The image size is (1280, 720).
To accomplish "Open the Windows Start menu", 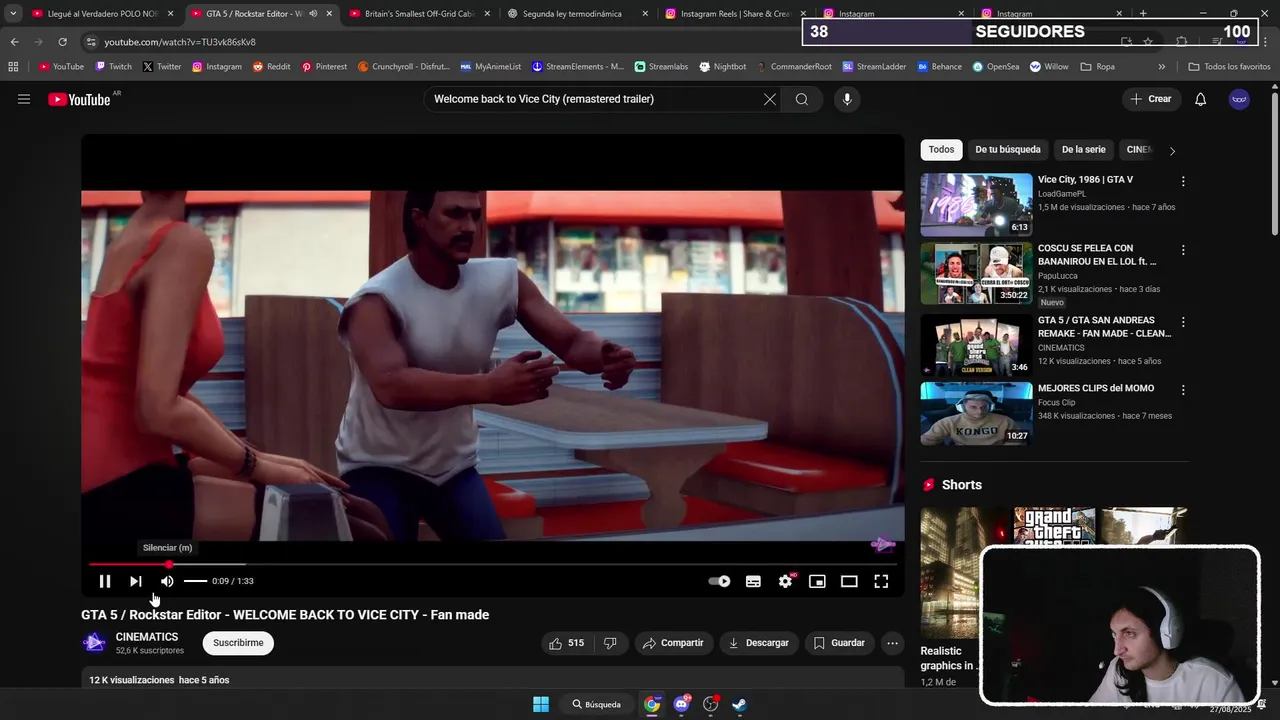I will click(x=541, y=704).
